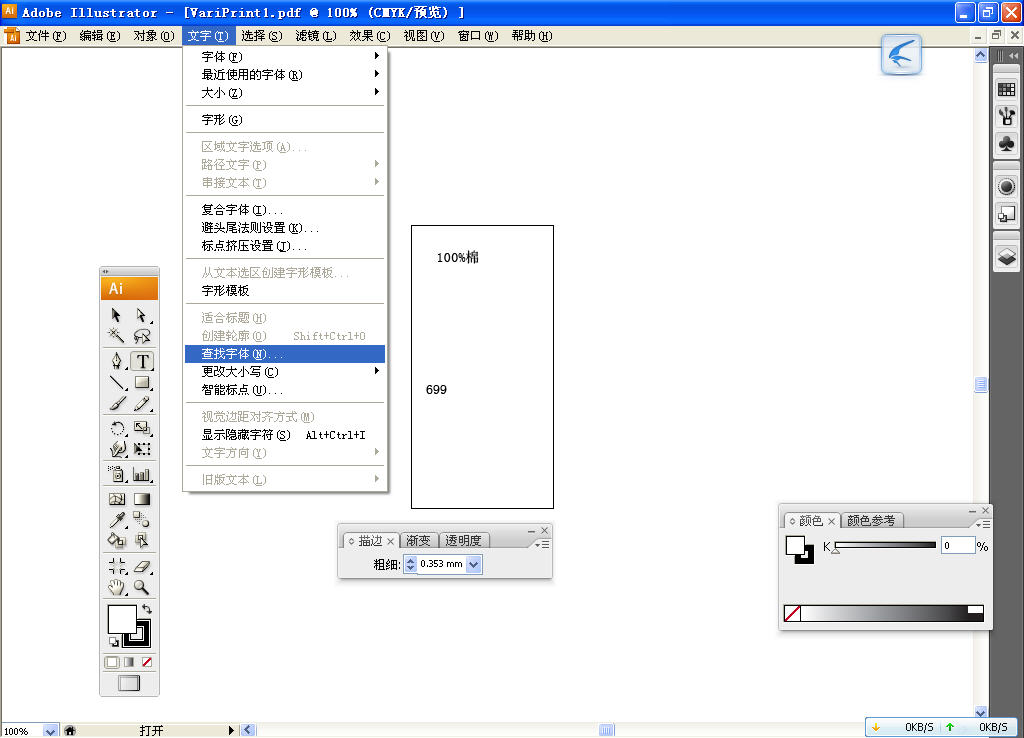Open status bar display menu arrow
The height and width of the screenshot is (738, 1024).
coord(231,730)
